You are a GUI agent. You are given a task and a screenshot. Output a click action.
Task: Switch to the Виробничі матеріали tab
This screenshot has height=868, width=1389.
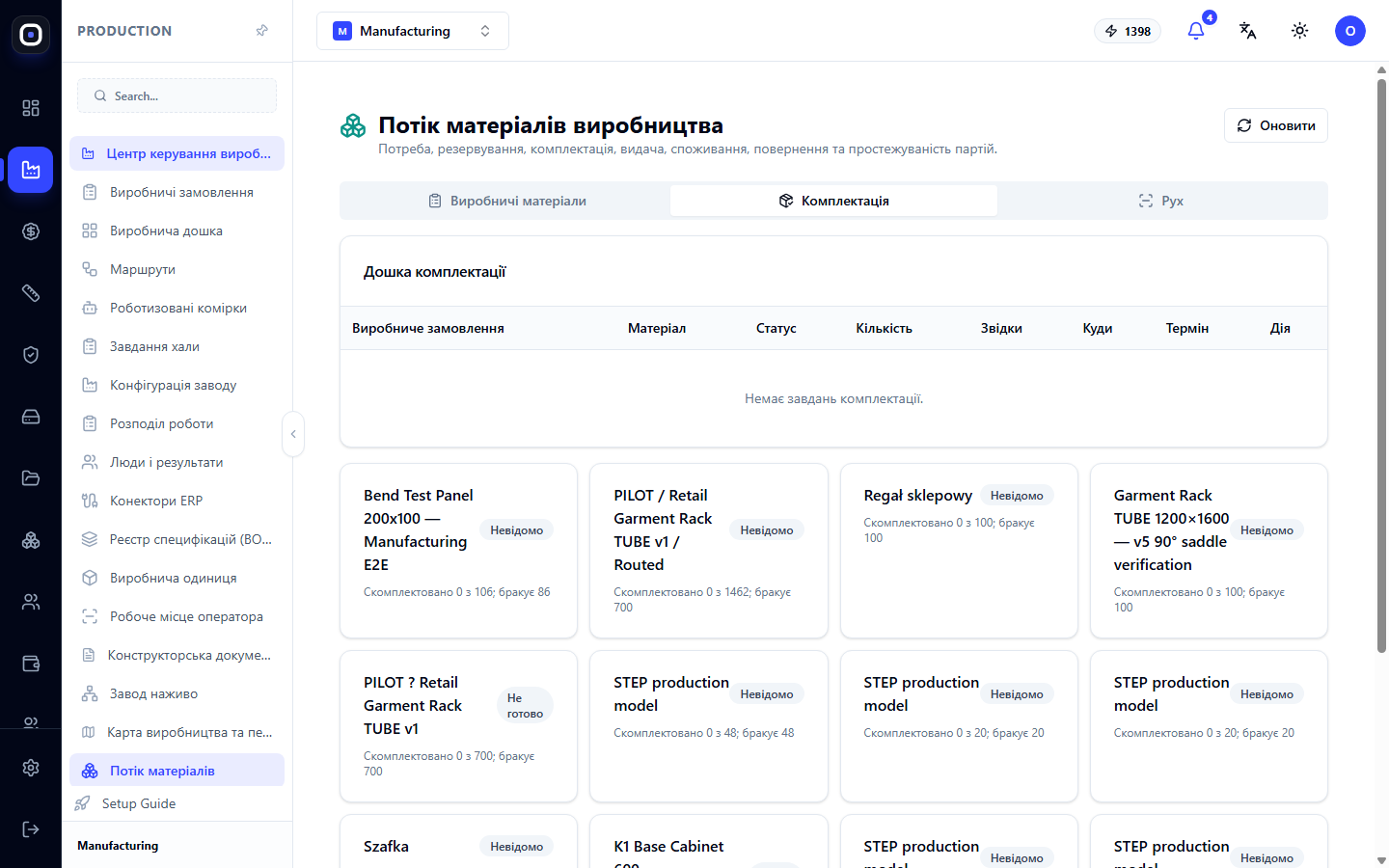[x=507, y=201]
